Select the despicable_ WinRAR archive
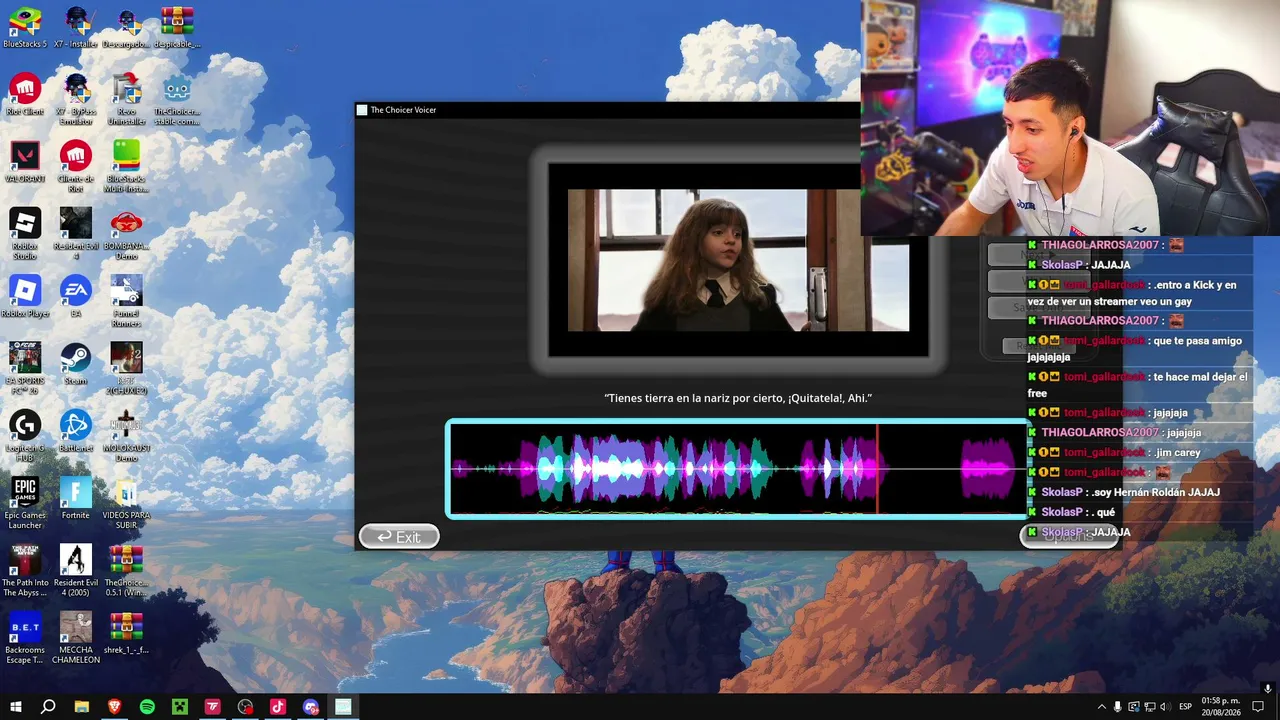 [177, 28]
